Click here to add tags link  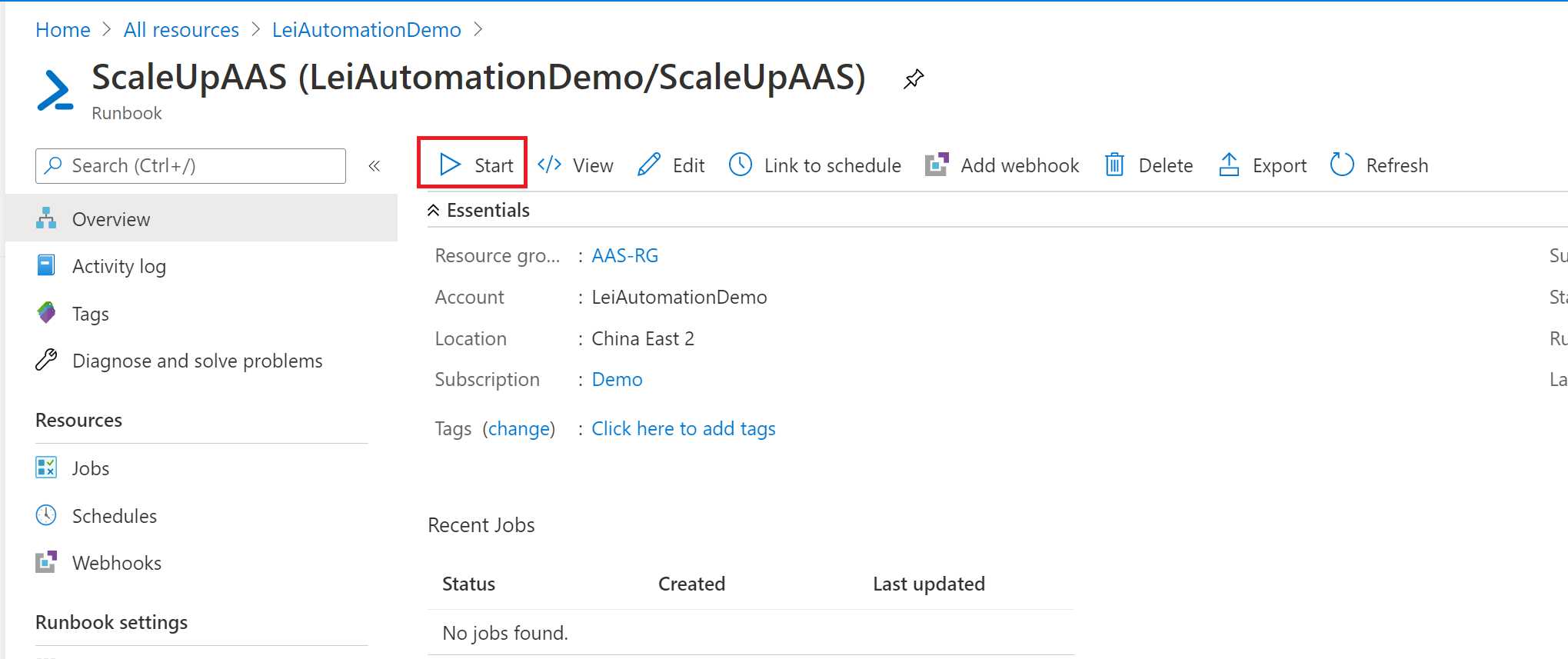[684, 429]
